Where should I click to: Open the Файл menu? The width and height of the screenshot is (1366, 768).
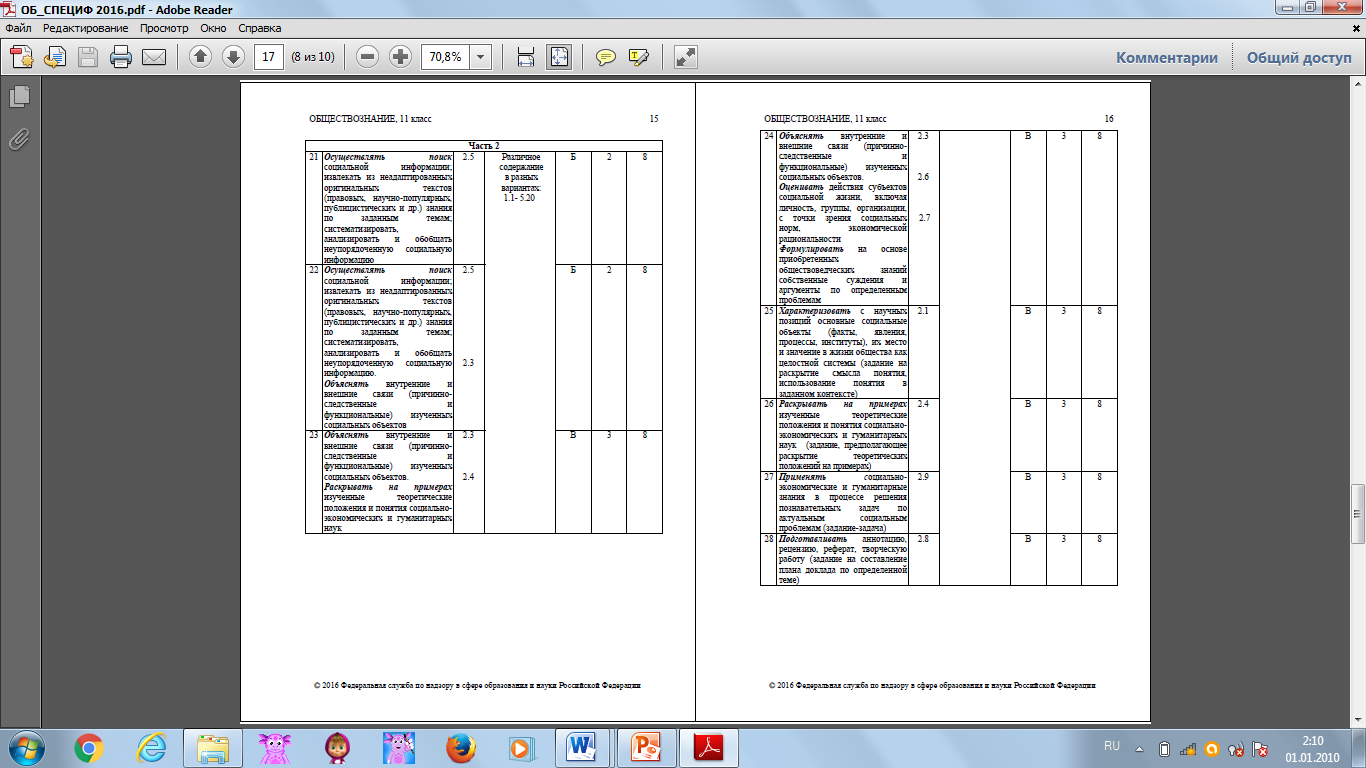[x=18, y=28]
